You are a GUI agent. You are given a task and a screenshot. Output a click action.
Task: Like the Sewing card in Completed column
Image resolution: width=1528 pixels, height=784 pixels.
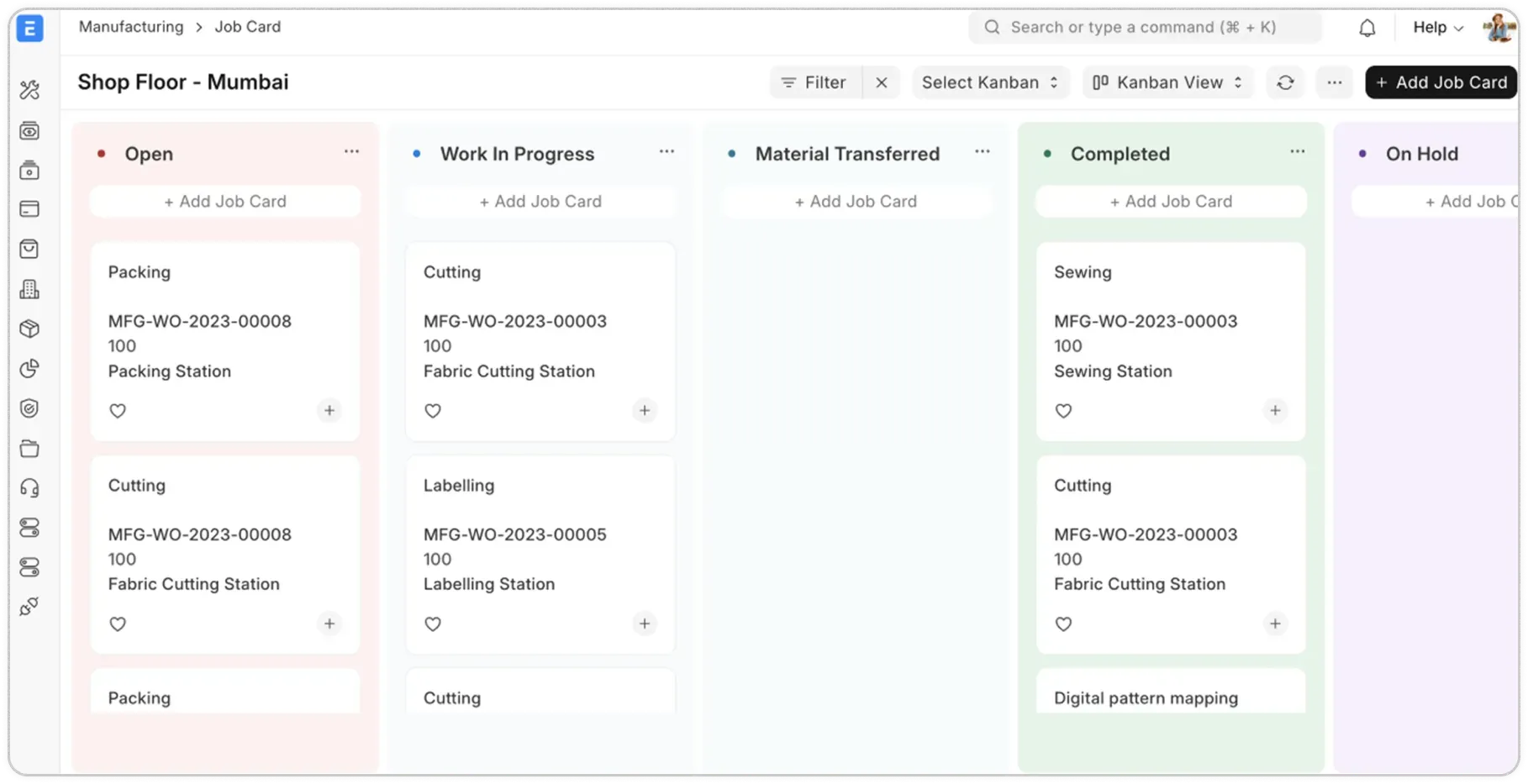tap(1063, 411)
